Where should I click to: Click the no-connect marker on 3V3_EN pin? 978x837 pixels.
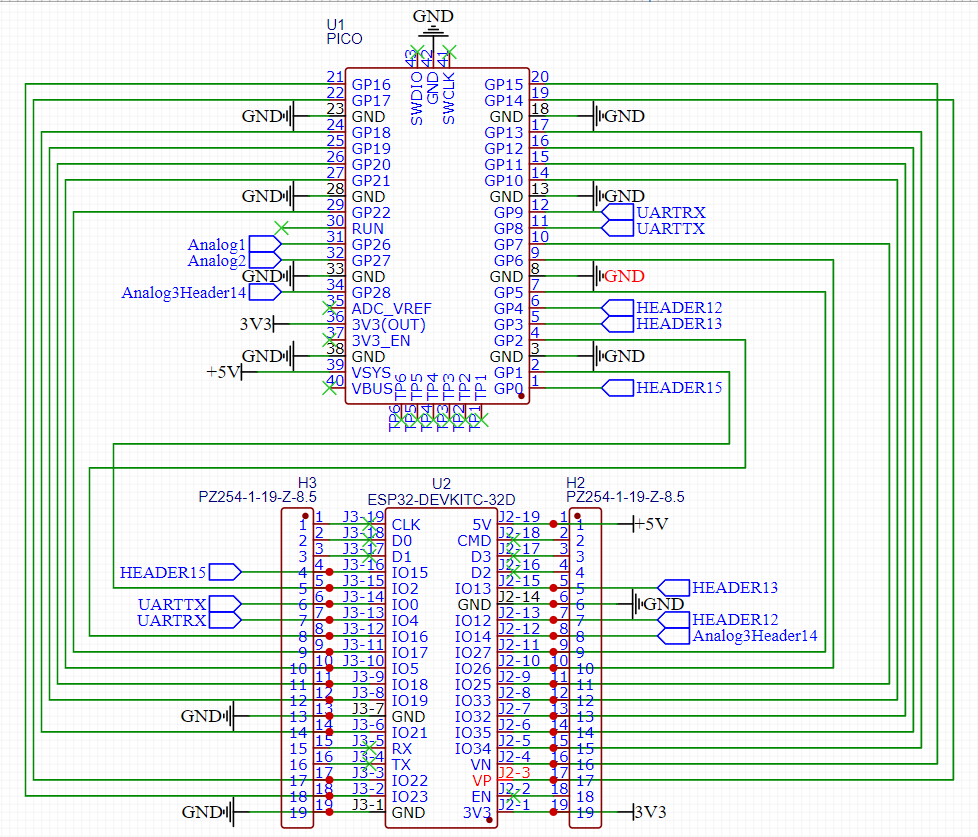(329, 340)
